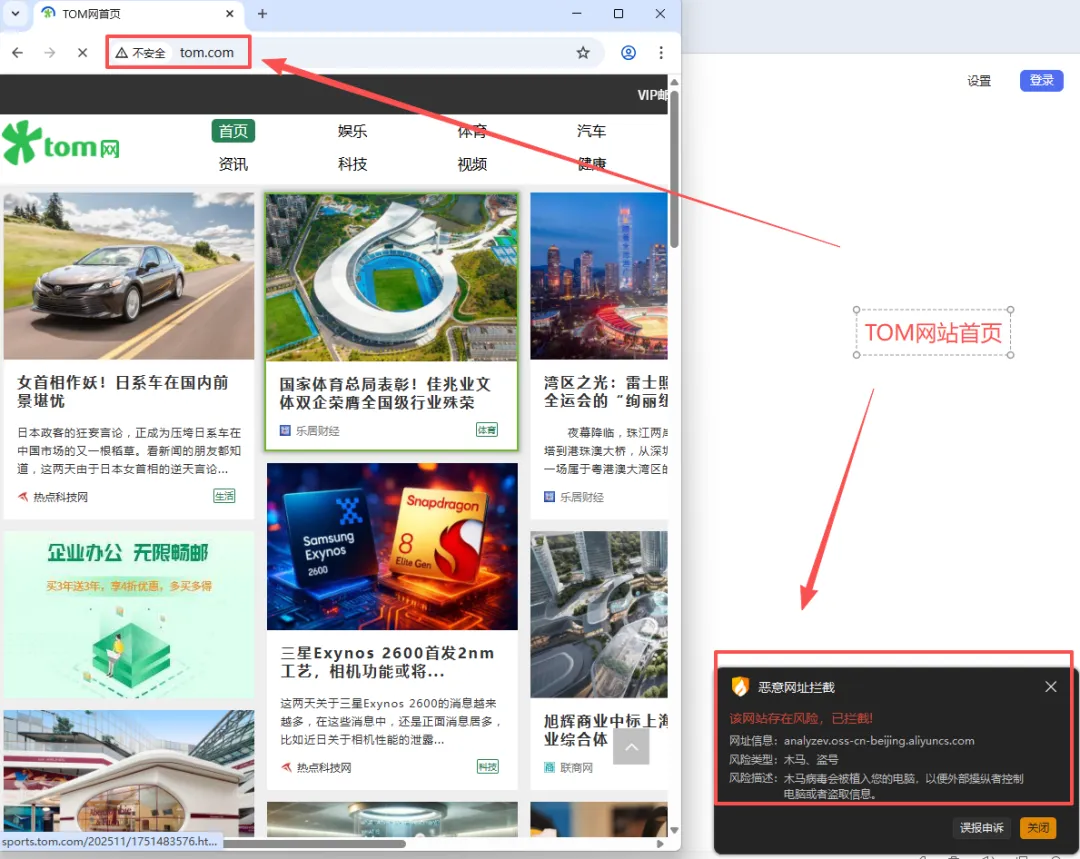This screenshot has width=1080, height=859.
Task: Click the 误报申诉 button
Action: (x=981, y=827)
